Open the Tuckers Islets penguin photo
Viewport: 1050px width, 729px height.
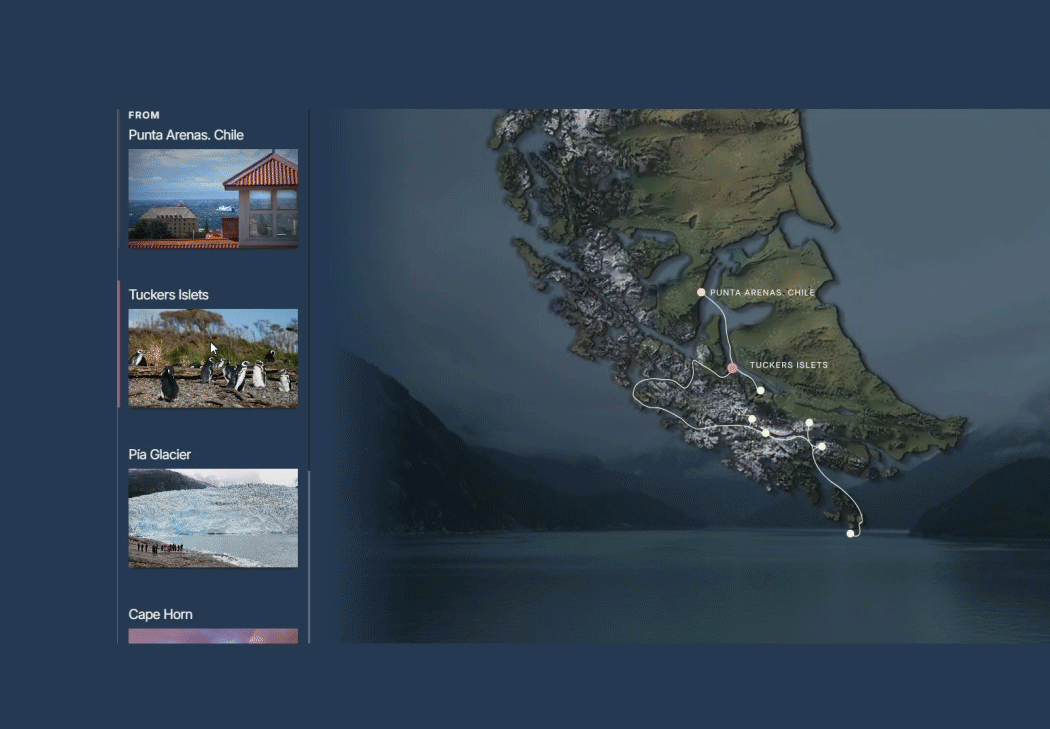click(213, 358)
